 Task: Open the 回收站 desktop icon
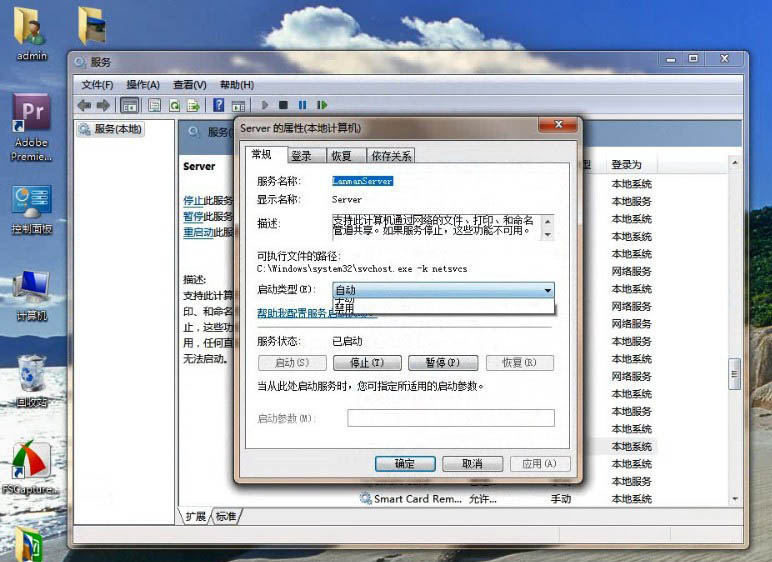point(32,381)
